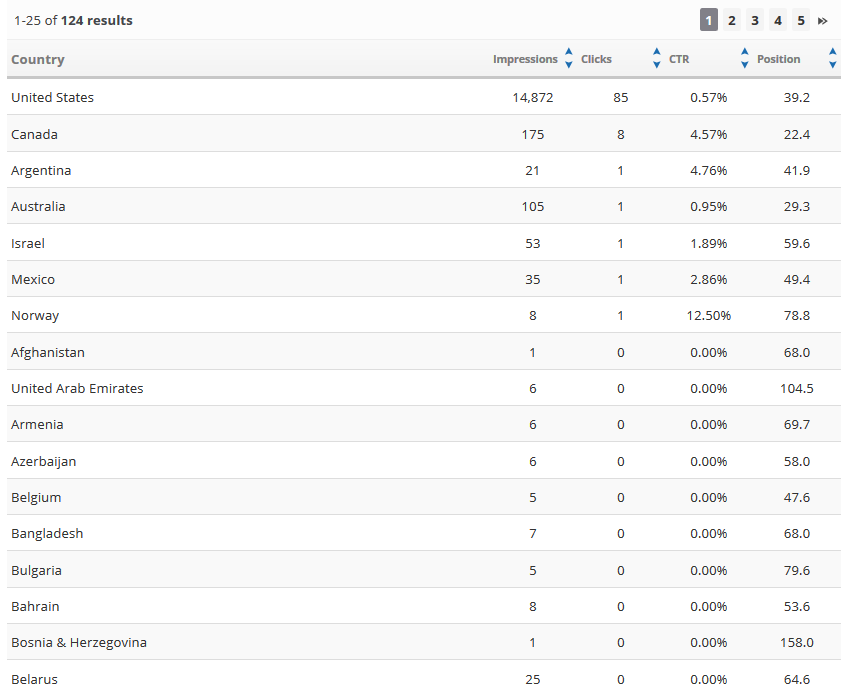Image resolution: width=847 pixels, height=692 pixels.
Task: Jump to last page with double chevron
Action: pyautogui.click(x=823, y=21)
